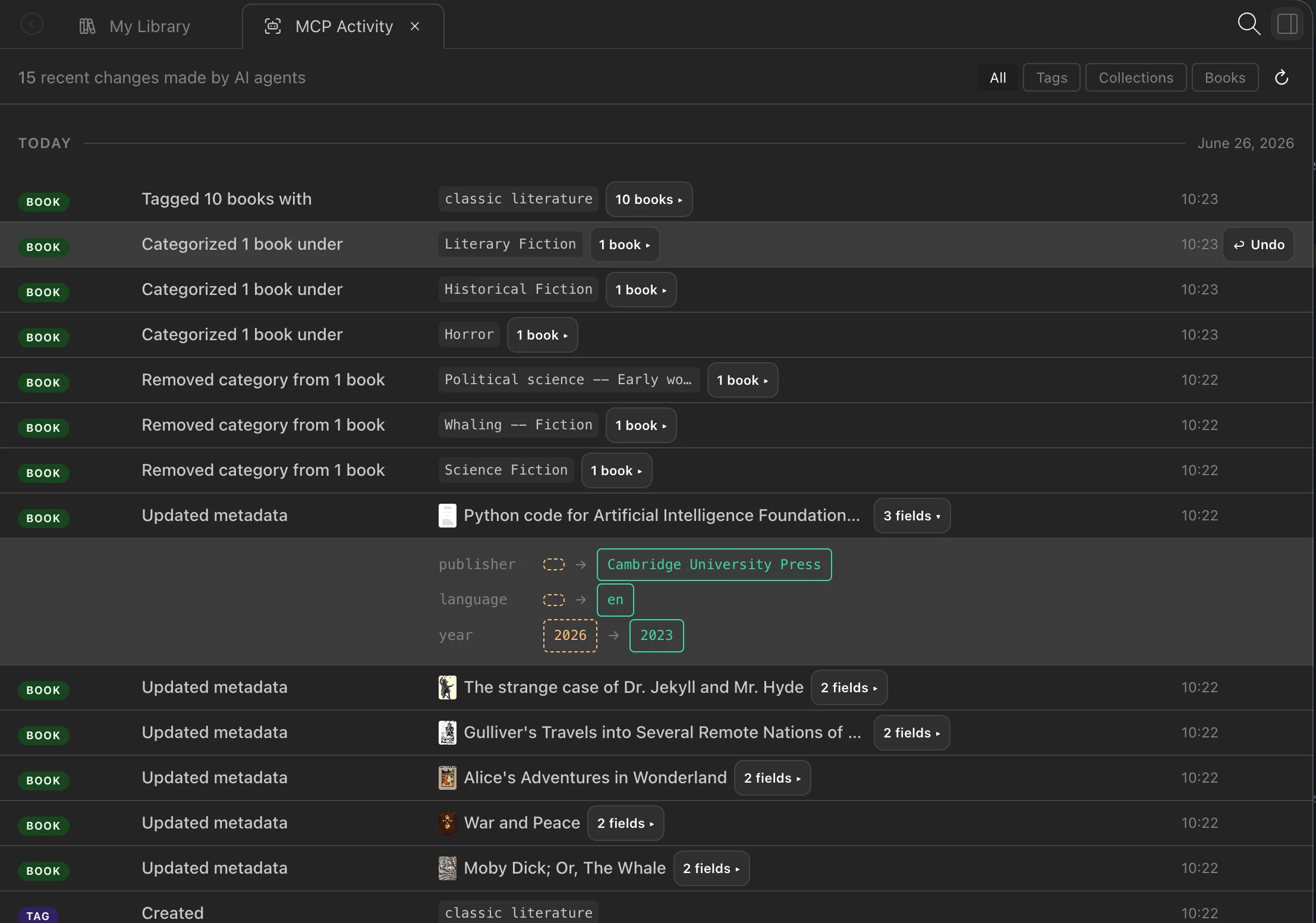This screenshot has width=1316, height=923.
Task: Open Python code for Artificial Intelligence book title
Action: click(662, 515)
